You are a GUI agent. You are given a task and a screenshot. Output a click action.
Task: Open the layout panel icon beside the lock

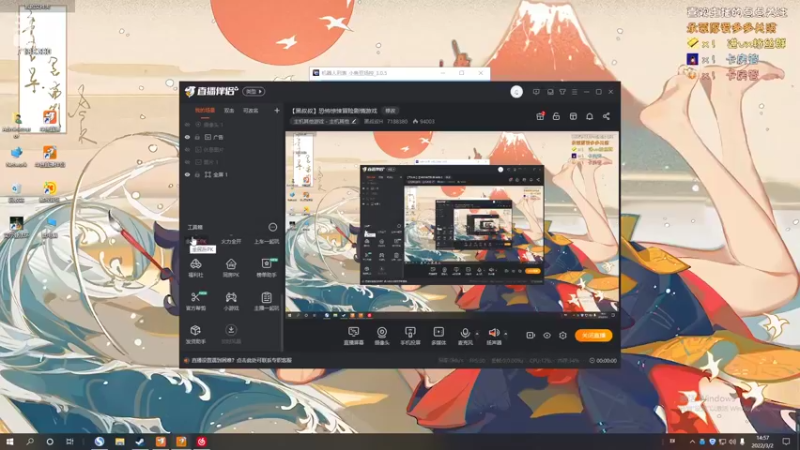573,116
